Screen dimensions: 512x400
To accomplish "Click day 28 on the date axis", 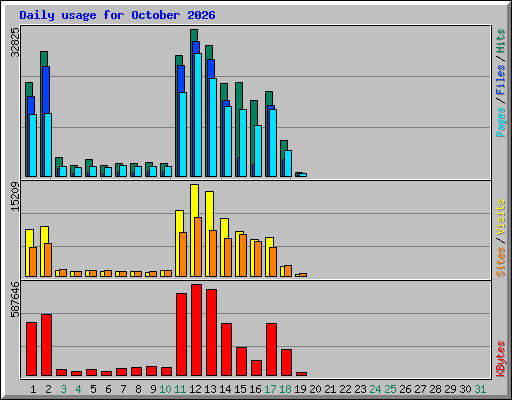I will [435, 389].
